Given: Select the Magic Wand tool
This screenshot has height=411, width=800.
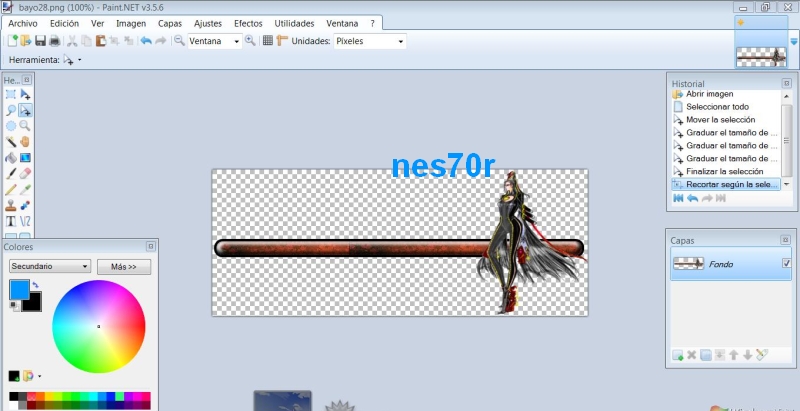Looking at the screenshot, I should (x=11, y=142).
